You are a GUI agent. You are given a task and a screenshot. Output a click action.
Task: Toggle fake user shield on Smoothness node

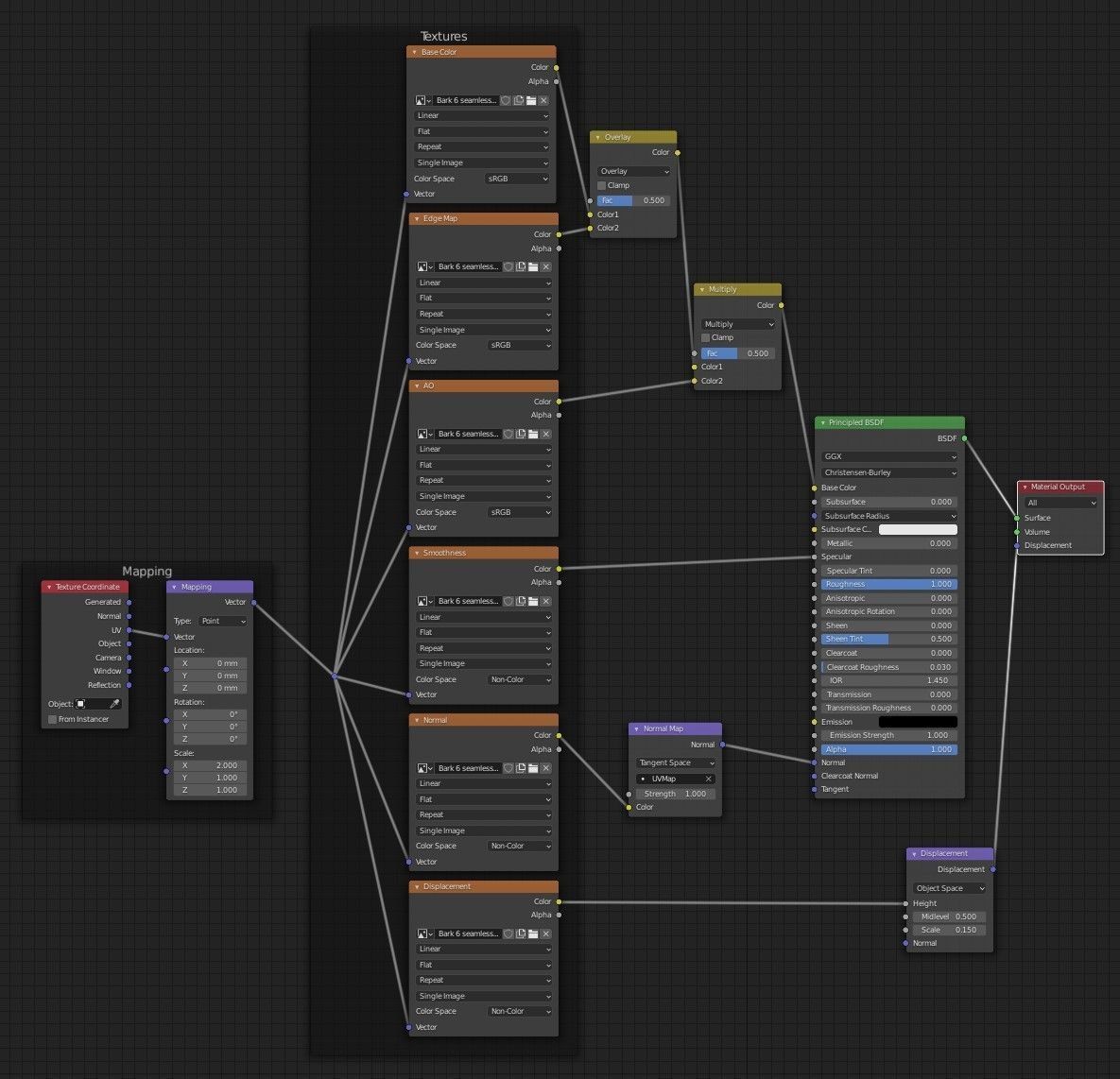(508, 601)
